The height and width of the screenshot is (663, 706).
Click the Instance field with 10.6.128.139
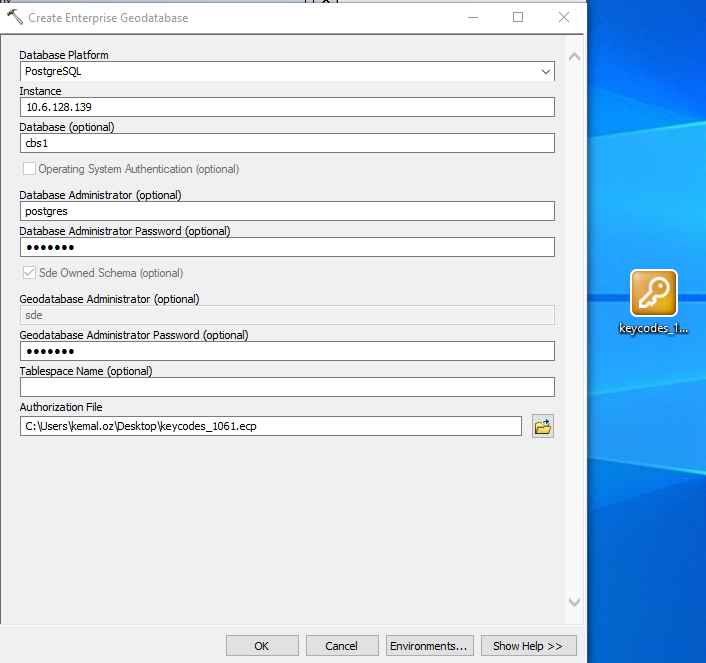(287, 107)
